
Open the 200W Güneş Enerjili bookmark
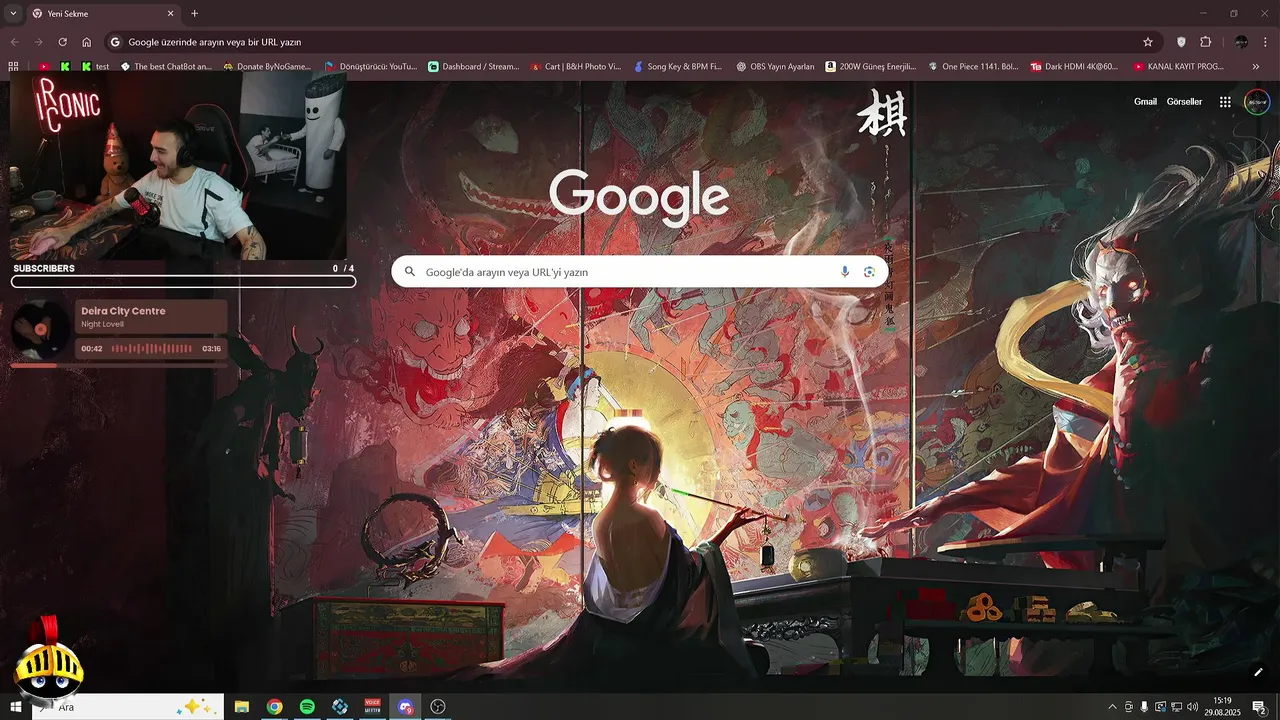(870, 66)
